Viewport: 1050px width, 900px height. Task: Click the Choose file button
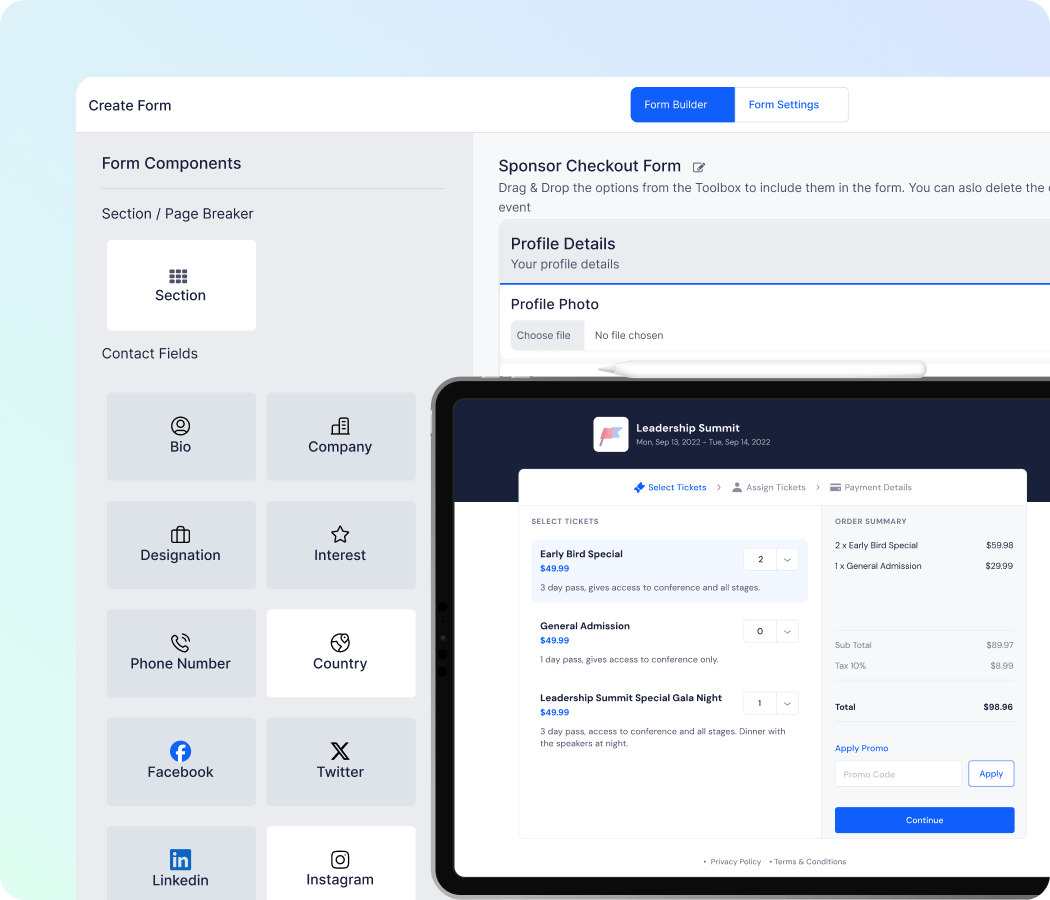547,335
